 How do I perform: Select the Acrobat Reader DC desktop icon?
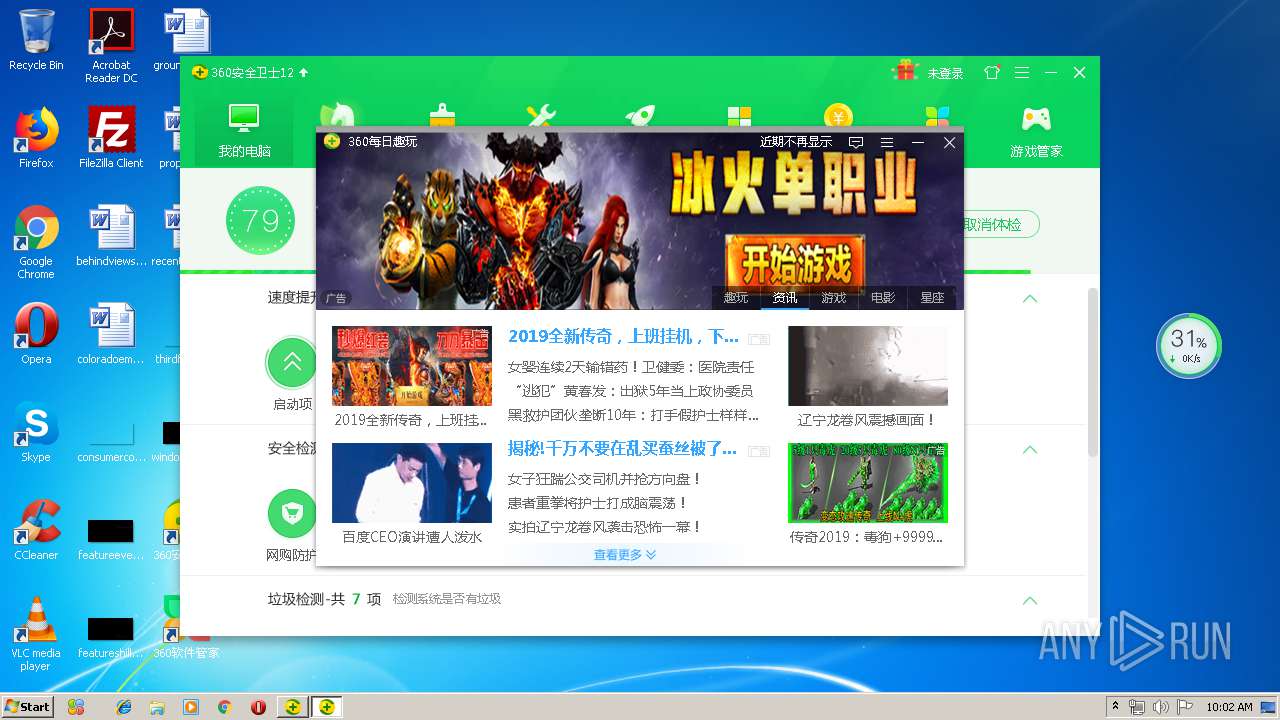click(x=111, y=46)
